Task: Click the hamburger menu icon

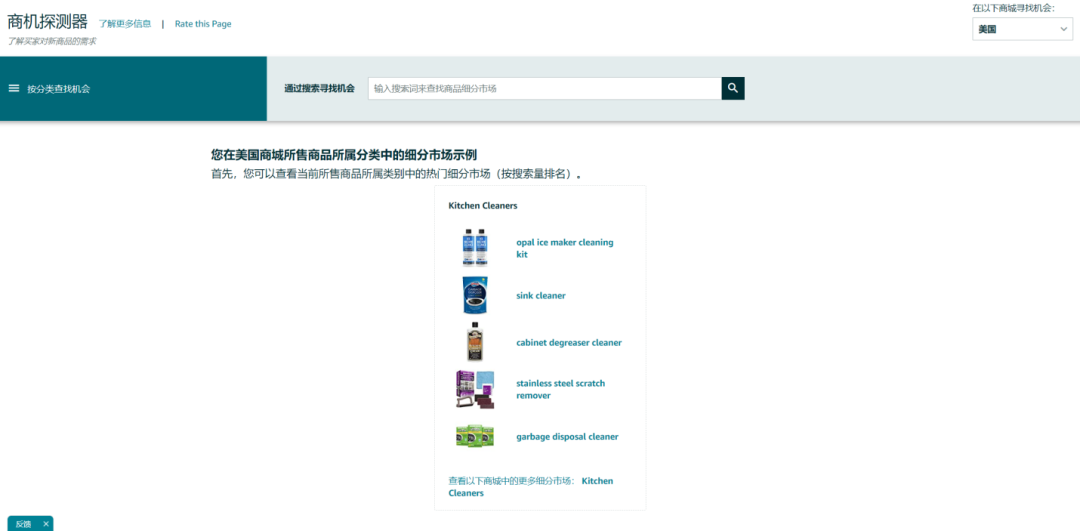Action: pos(14,88)
